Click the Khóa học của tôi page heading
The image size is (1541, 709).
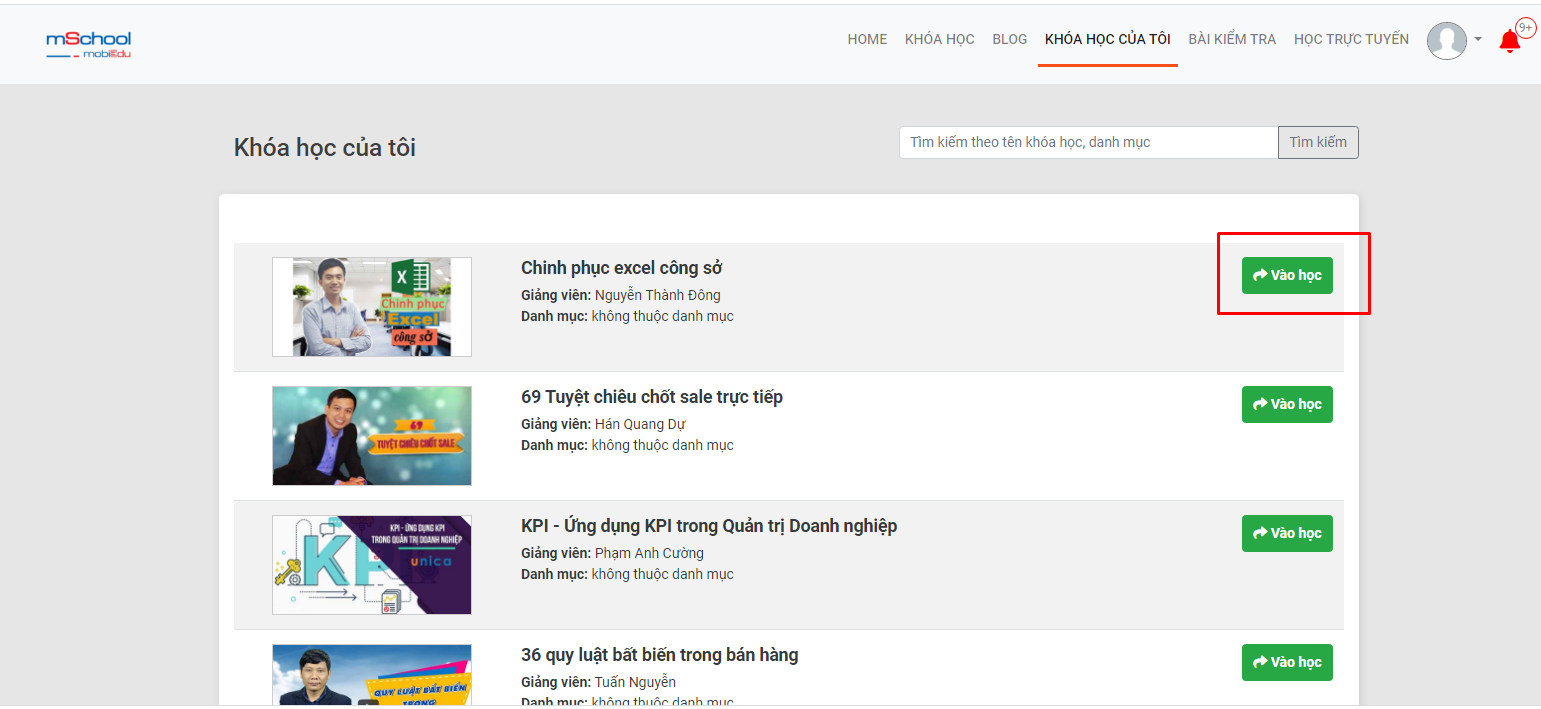[325, 148]
